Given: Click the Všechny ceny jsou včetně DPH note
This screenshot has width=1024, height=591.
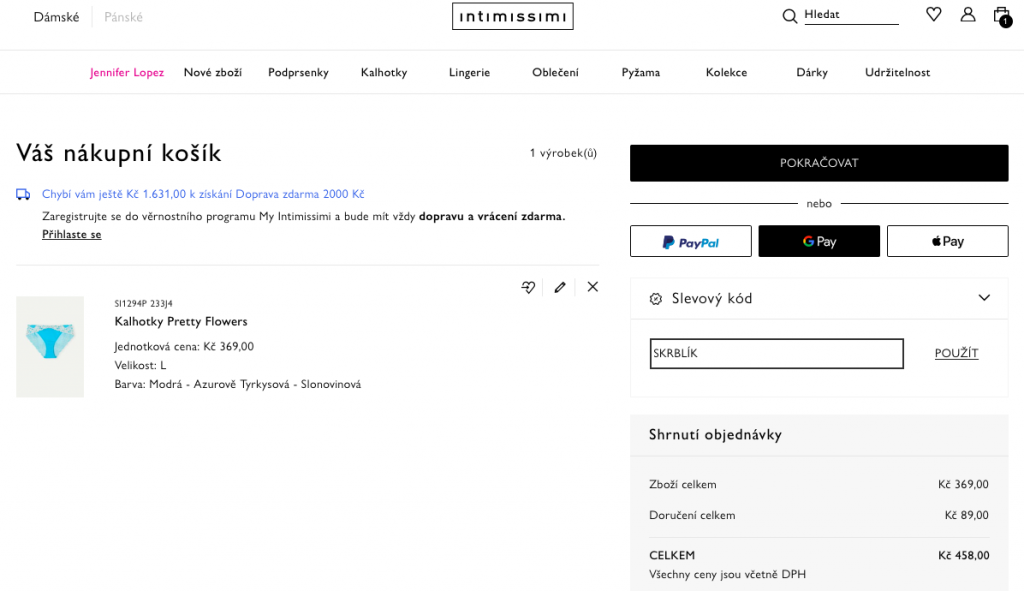Looking at the screenshot, I should (x=728, y=575).
